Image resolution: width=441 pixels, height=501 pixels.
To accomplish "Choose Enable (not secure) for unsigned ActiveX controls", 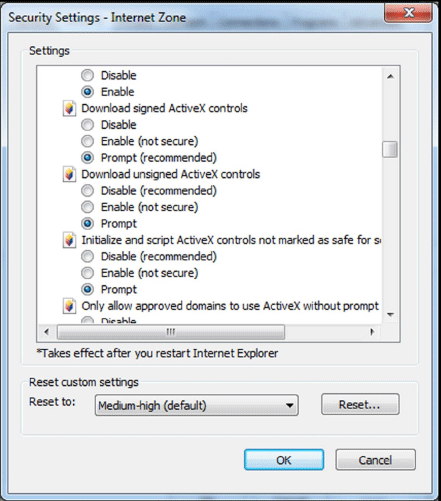I will [88, 207].
